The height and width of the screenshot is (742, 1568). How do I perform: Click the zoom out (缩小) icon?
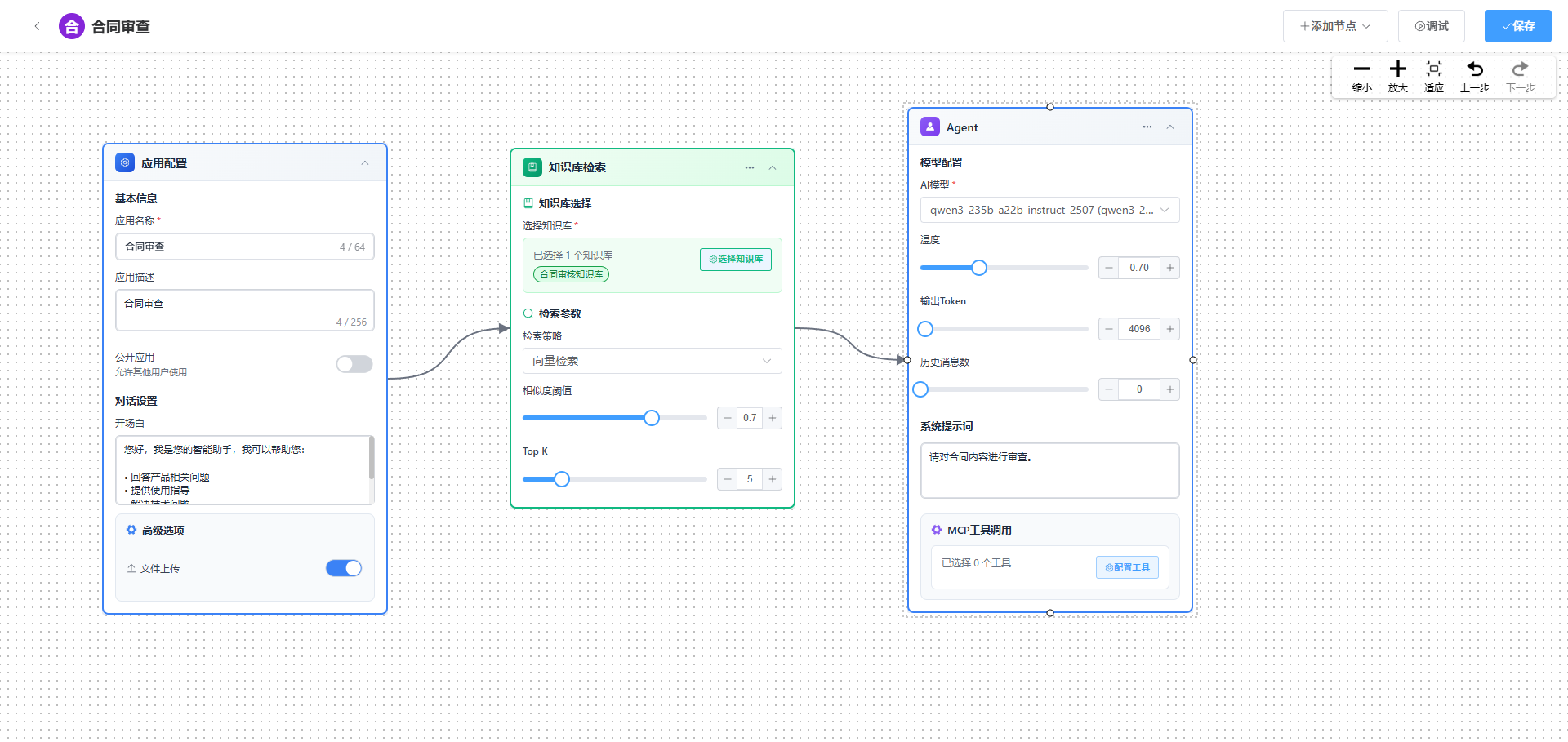point(1361,70)
